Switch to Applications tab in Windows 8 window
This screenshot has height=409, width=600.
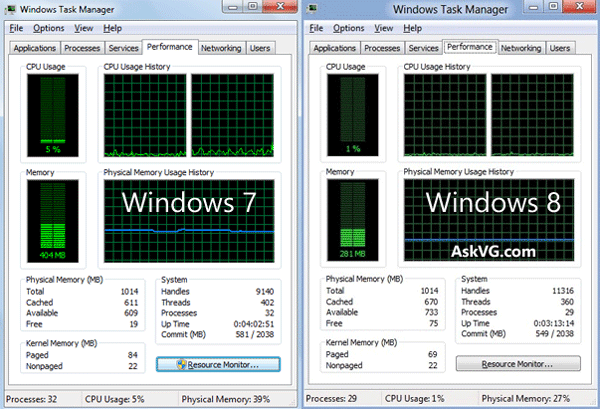[335, 48]
